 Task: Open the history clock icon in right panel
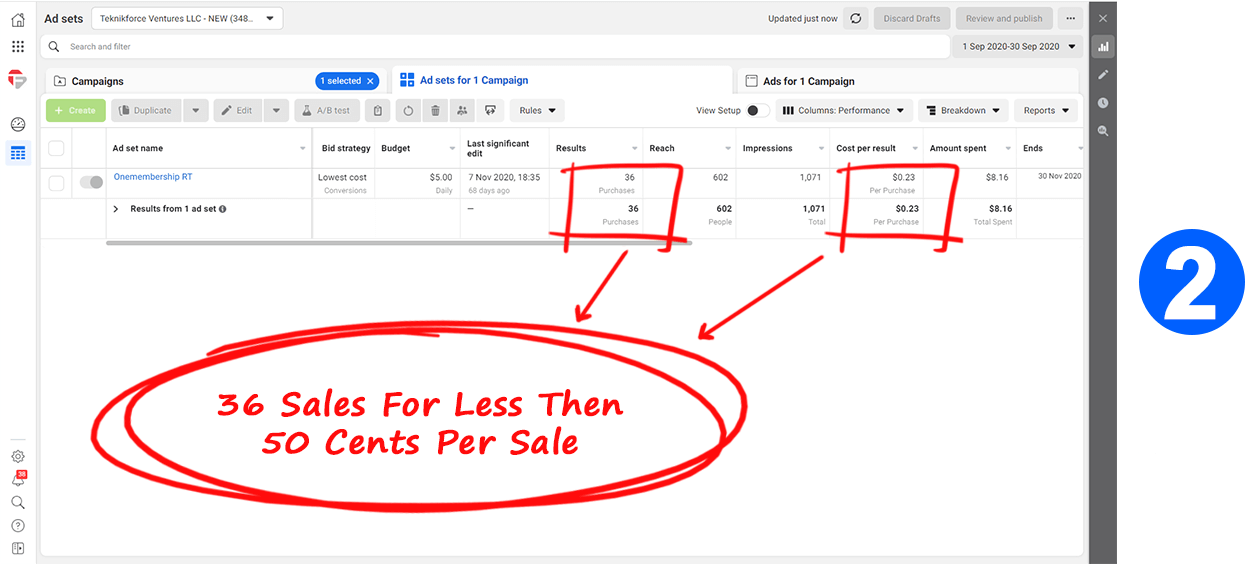pos(1103,103)
